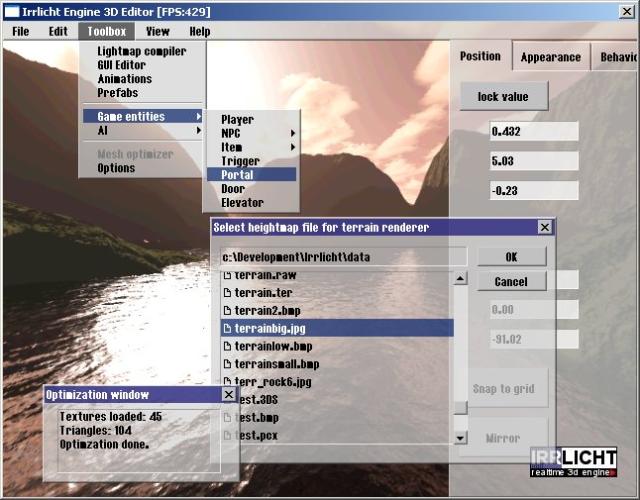Image resolution: width=640 pixels, height=500 pixels.
Task: Select Portal entity
Action: (x=252, y=175)
